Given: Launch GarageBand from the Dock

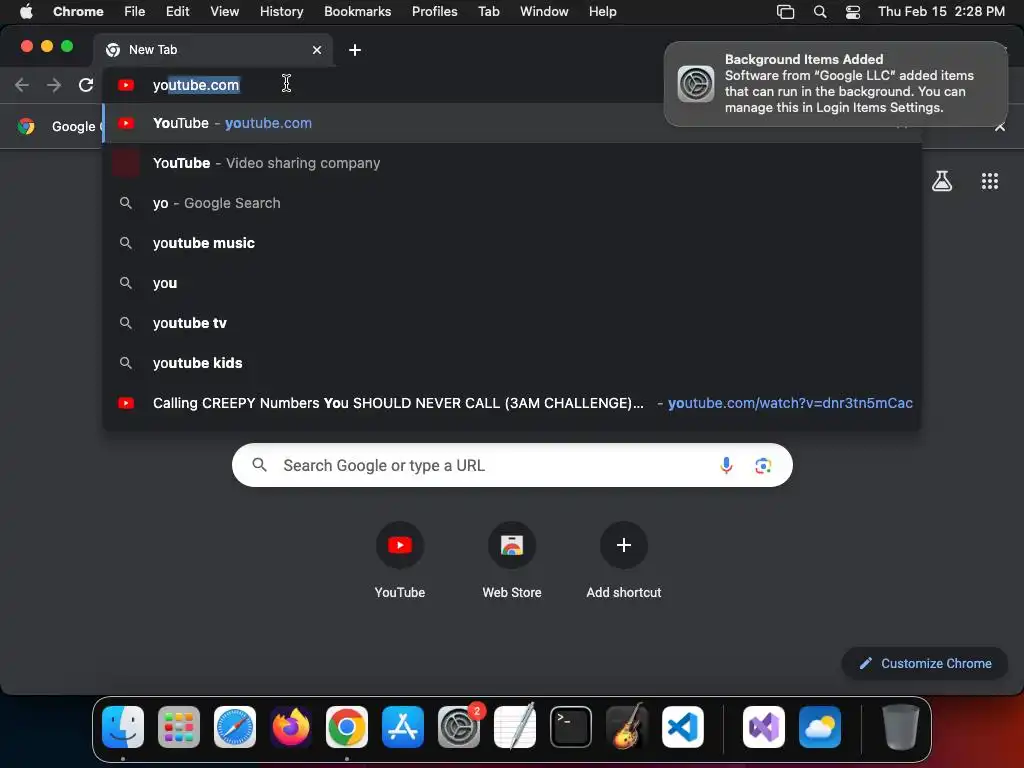Looking at the screenshot, I should point(627,727).
